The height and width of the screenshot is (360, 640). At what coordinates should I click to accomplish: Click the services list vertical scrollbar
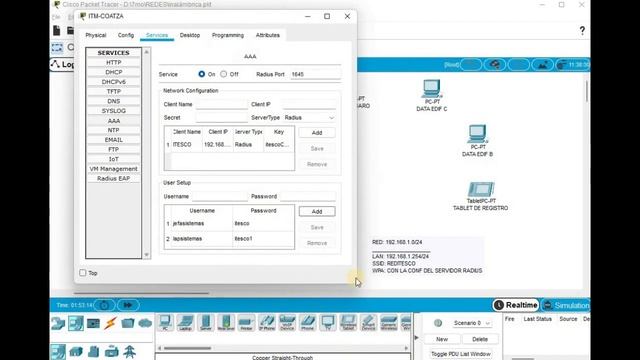147,153
